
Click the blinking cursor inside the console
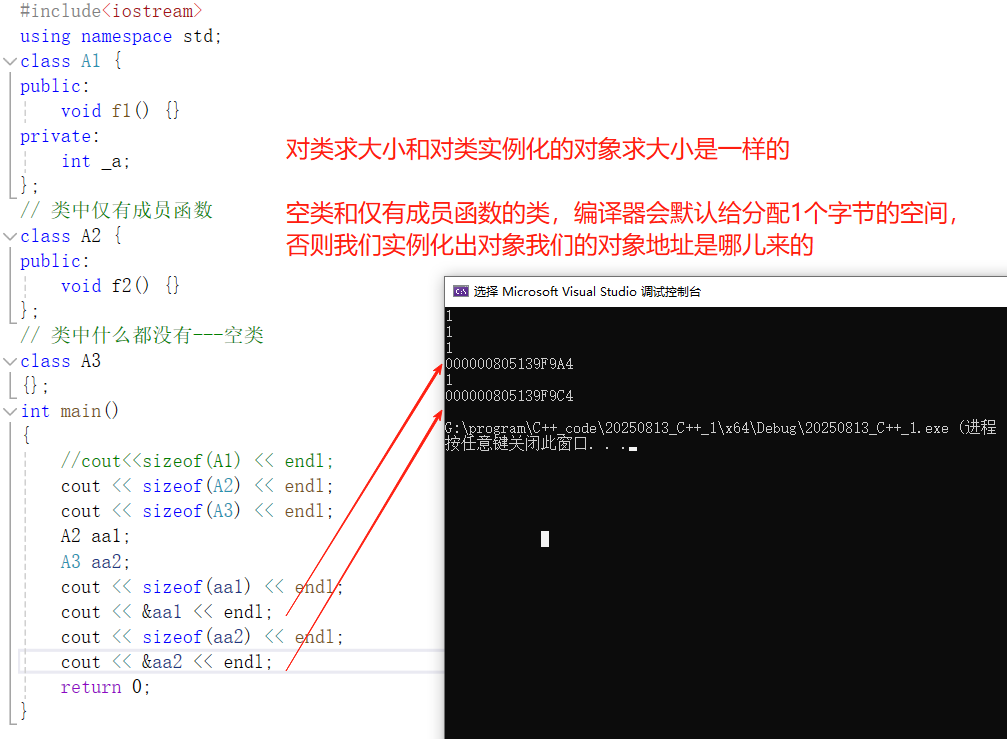coord(544,538)
